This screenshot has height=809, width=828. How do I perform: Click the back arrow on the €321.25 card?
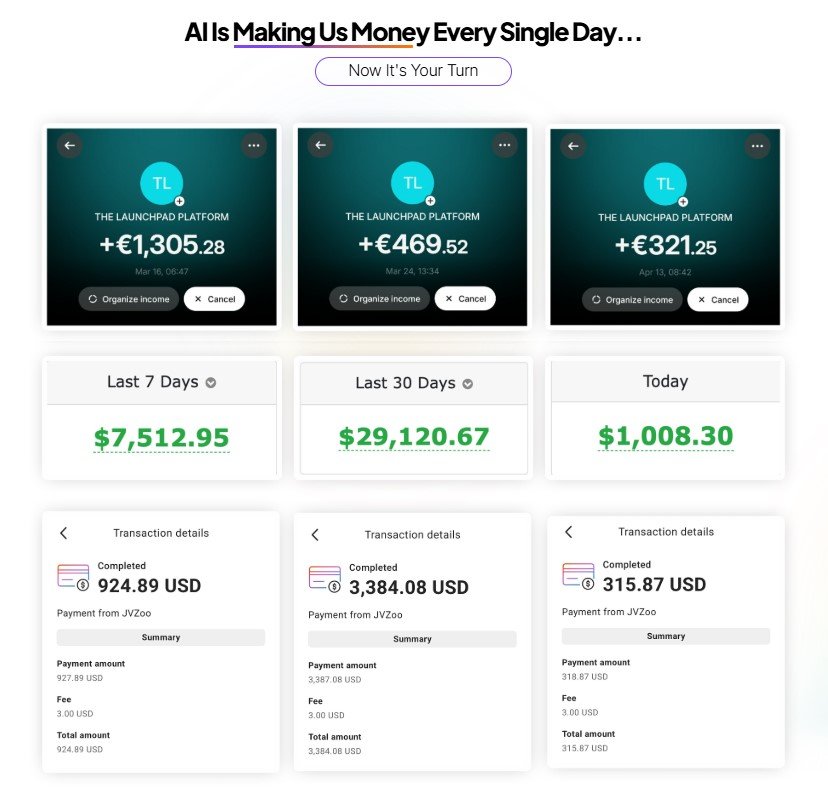[573, 146]
